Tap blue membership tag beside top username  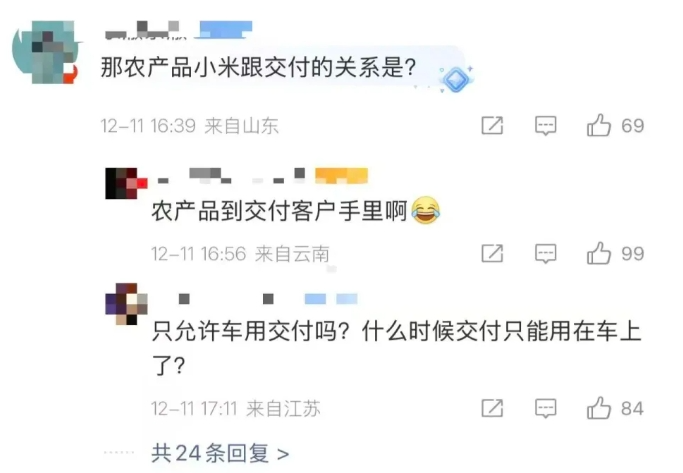[224, 30]
